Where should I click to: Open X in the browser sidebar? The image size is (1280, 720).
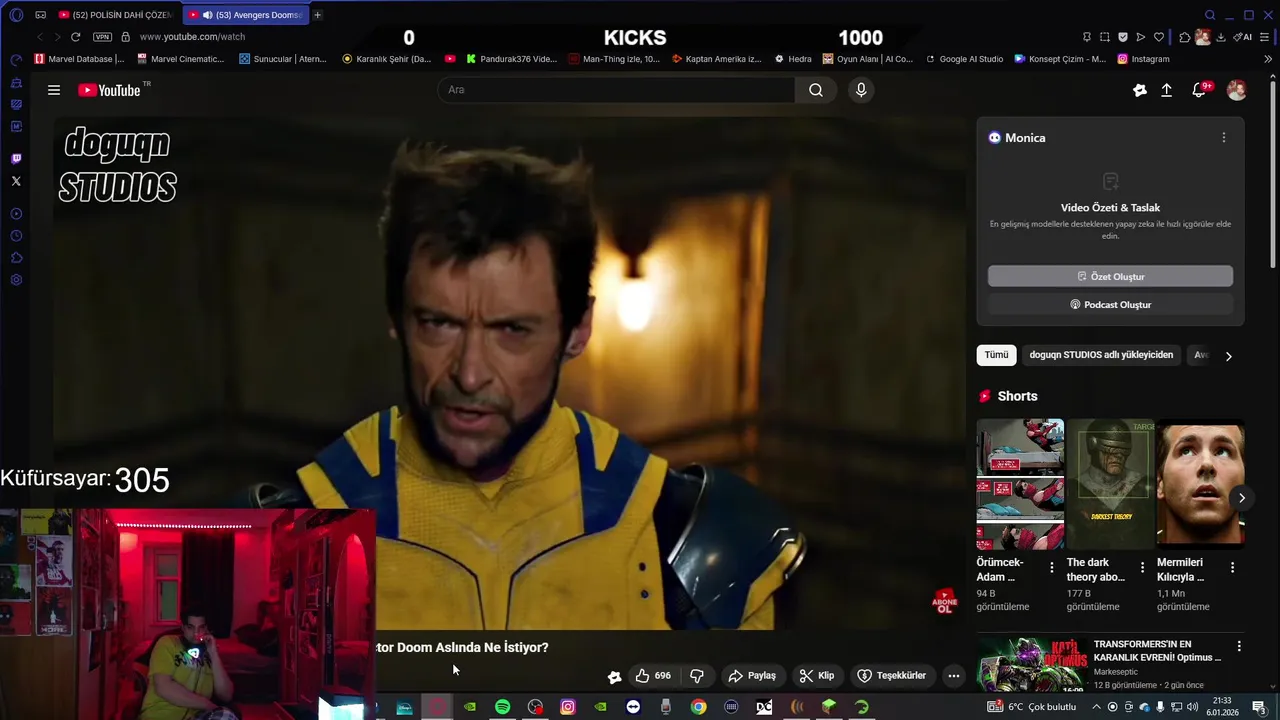coord(16,181)
